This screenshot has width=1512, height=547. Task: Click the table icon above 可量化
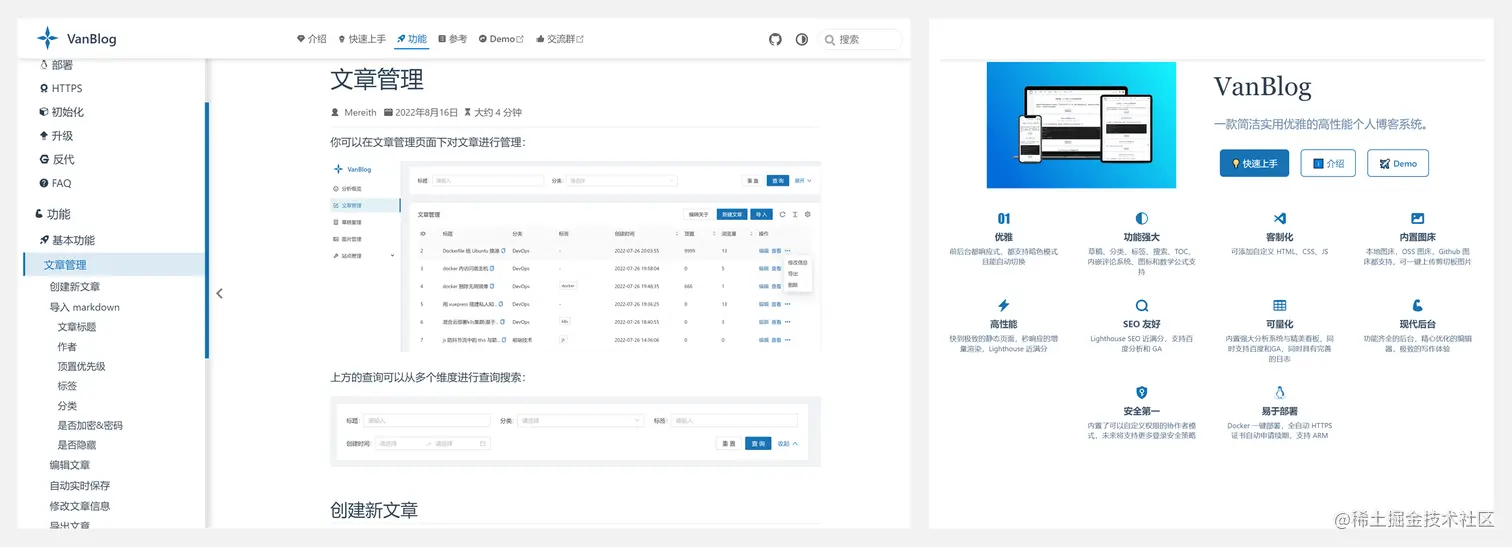1279,305
